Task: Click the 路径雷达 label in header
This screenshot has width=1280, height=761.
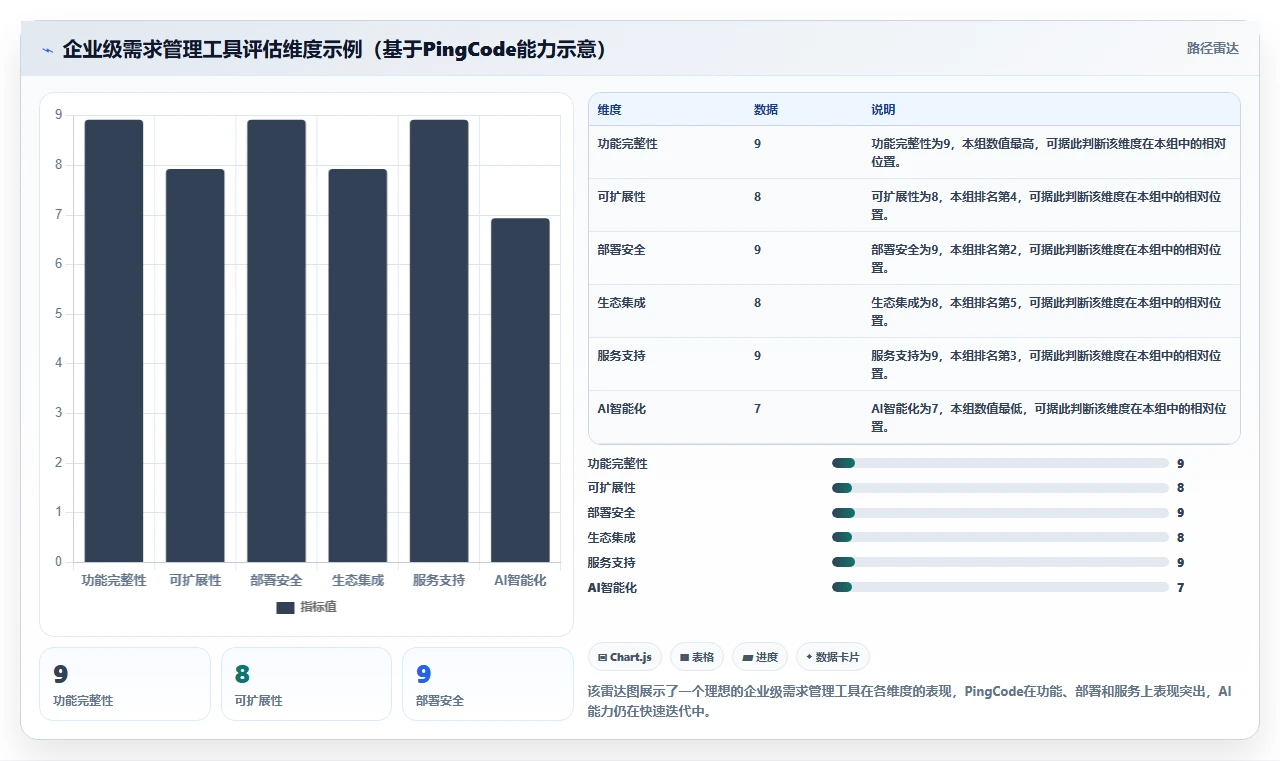Action: (x=1212, y=48)
